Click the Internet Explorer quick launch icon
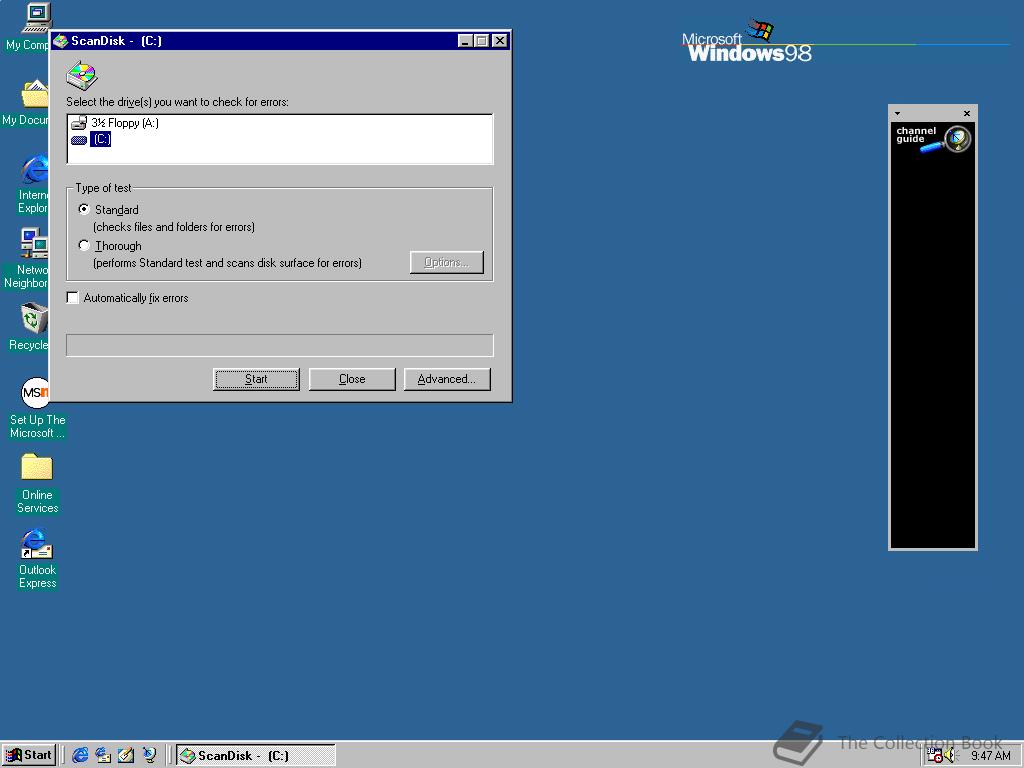 pos(80,755)
